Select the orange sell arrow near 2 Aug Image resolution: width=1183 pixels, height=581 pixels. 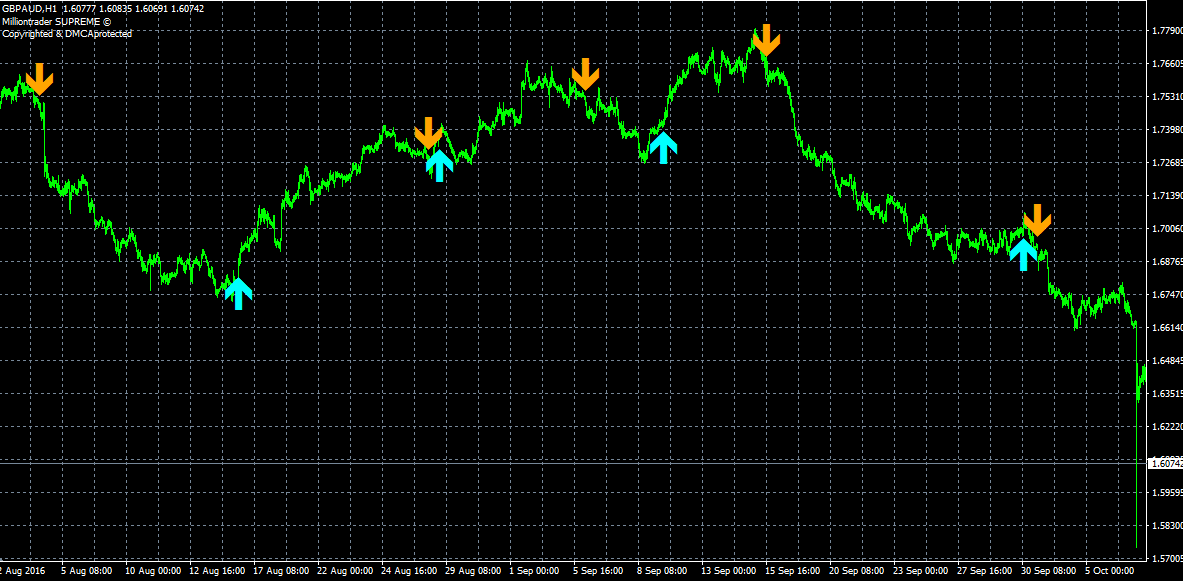click(39, 79)
